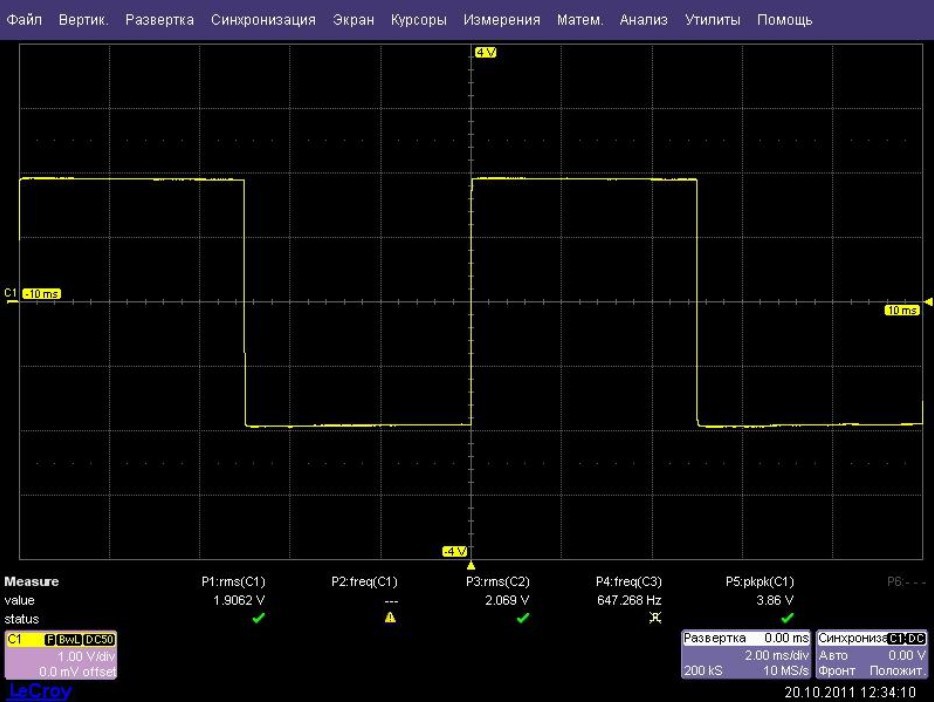Click the LeCroy logo link
This screenshot has height=702, width=934.
[x=40, y=692]
